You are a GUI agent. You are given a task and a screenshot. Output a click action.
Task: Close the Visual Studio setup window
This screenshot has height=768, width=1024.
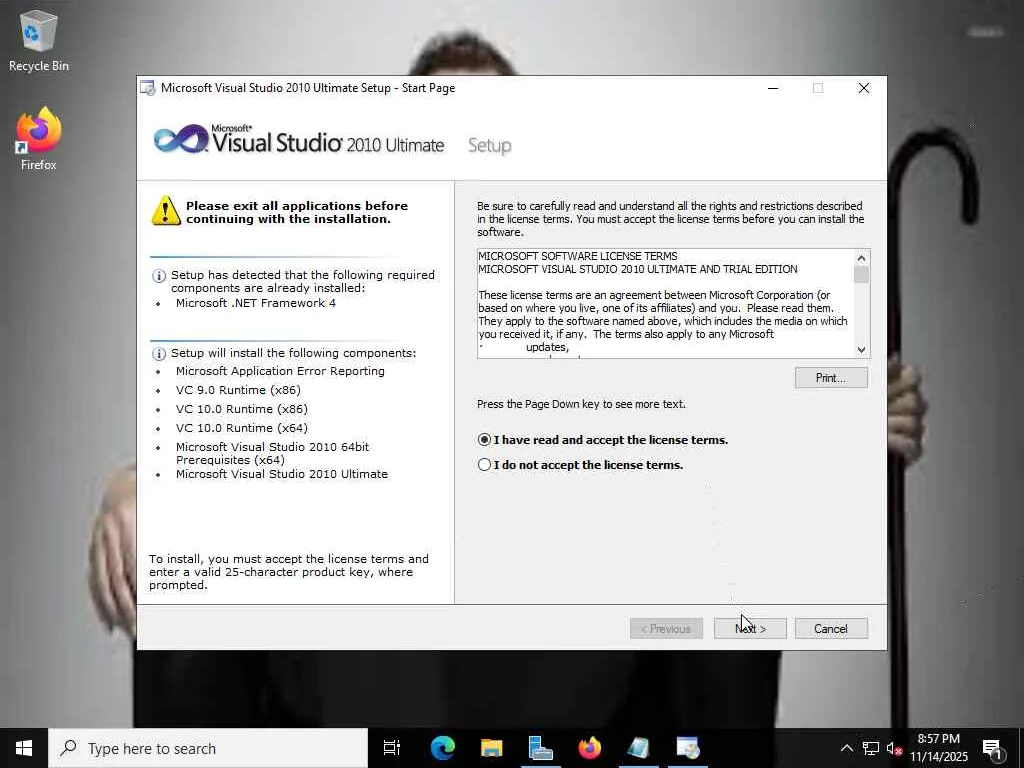(863, 88)
